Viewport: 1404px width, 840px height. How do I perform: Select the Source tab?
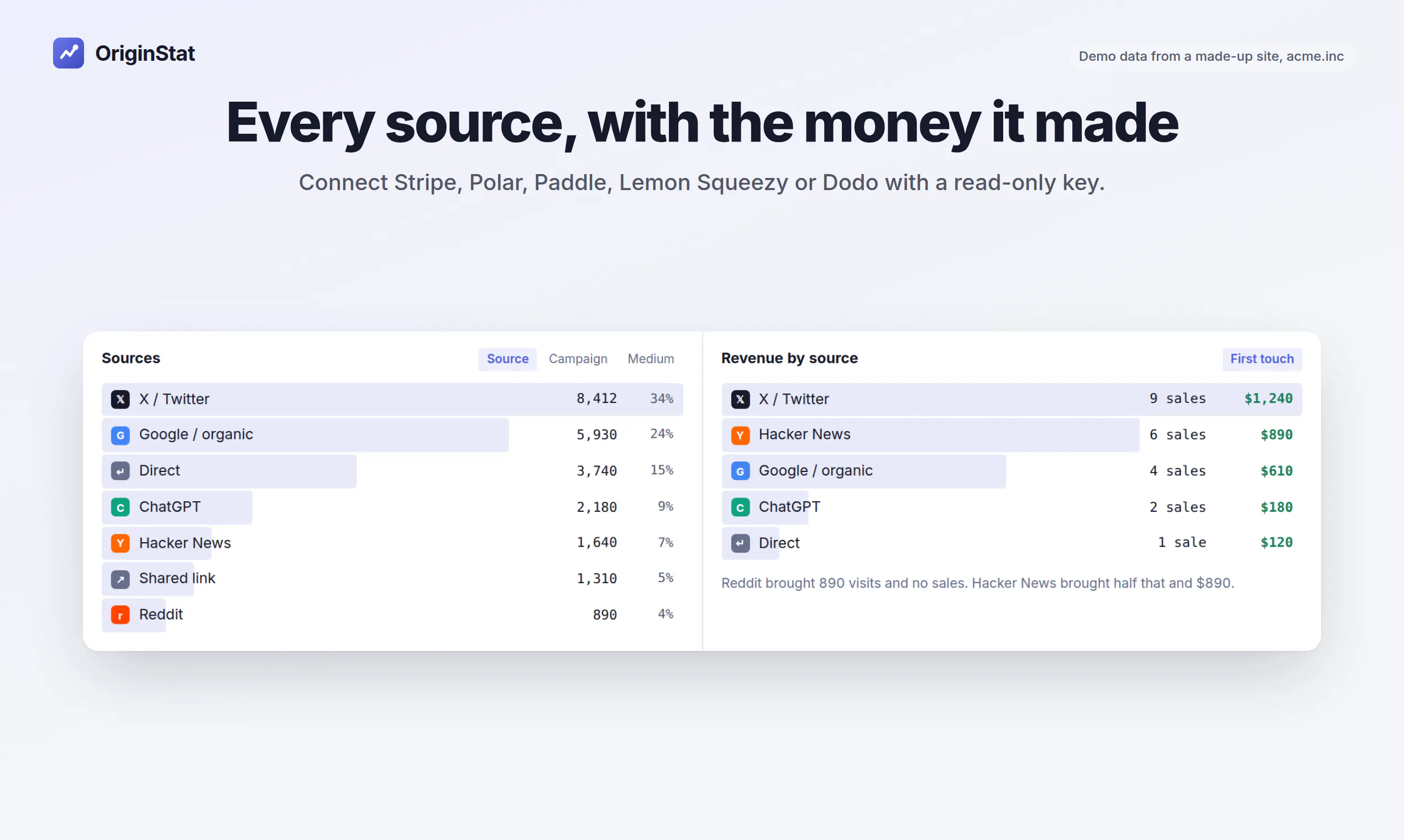pyautogui.click(x=507, y=359)
